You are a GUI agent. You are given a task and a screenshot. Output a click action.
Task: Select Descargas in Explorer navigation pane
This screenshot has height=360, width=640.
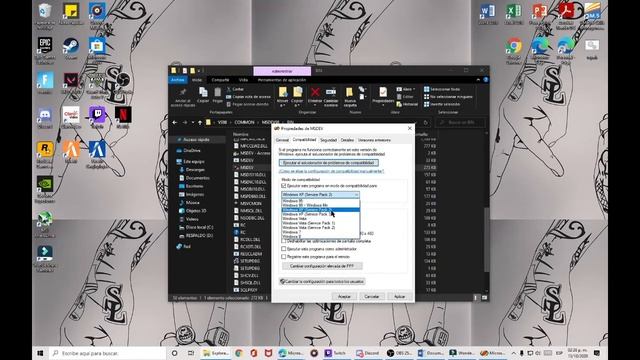point(195,169)
